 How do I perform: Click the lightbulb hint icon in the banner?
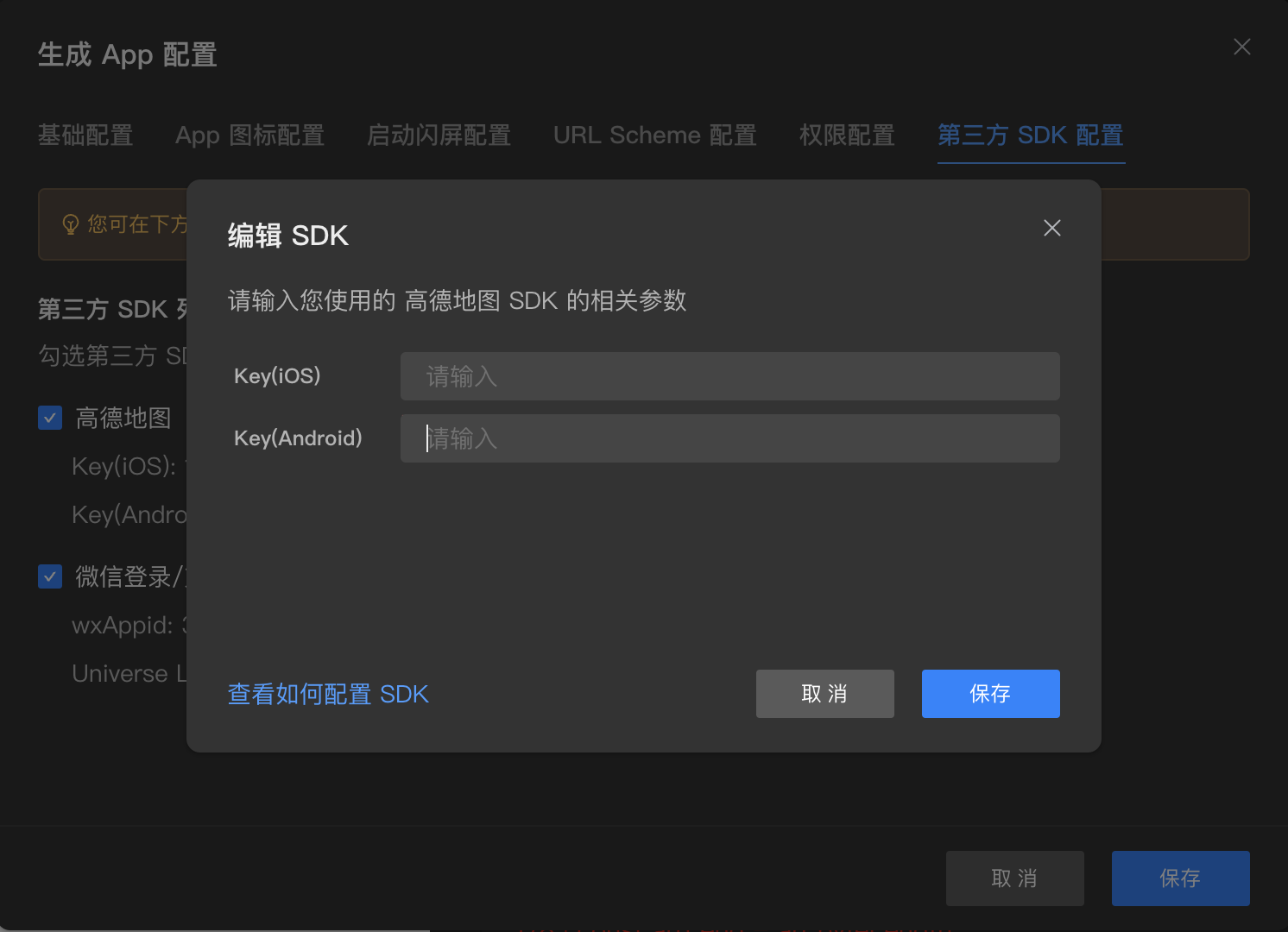pos(71,224)
